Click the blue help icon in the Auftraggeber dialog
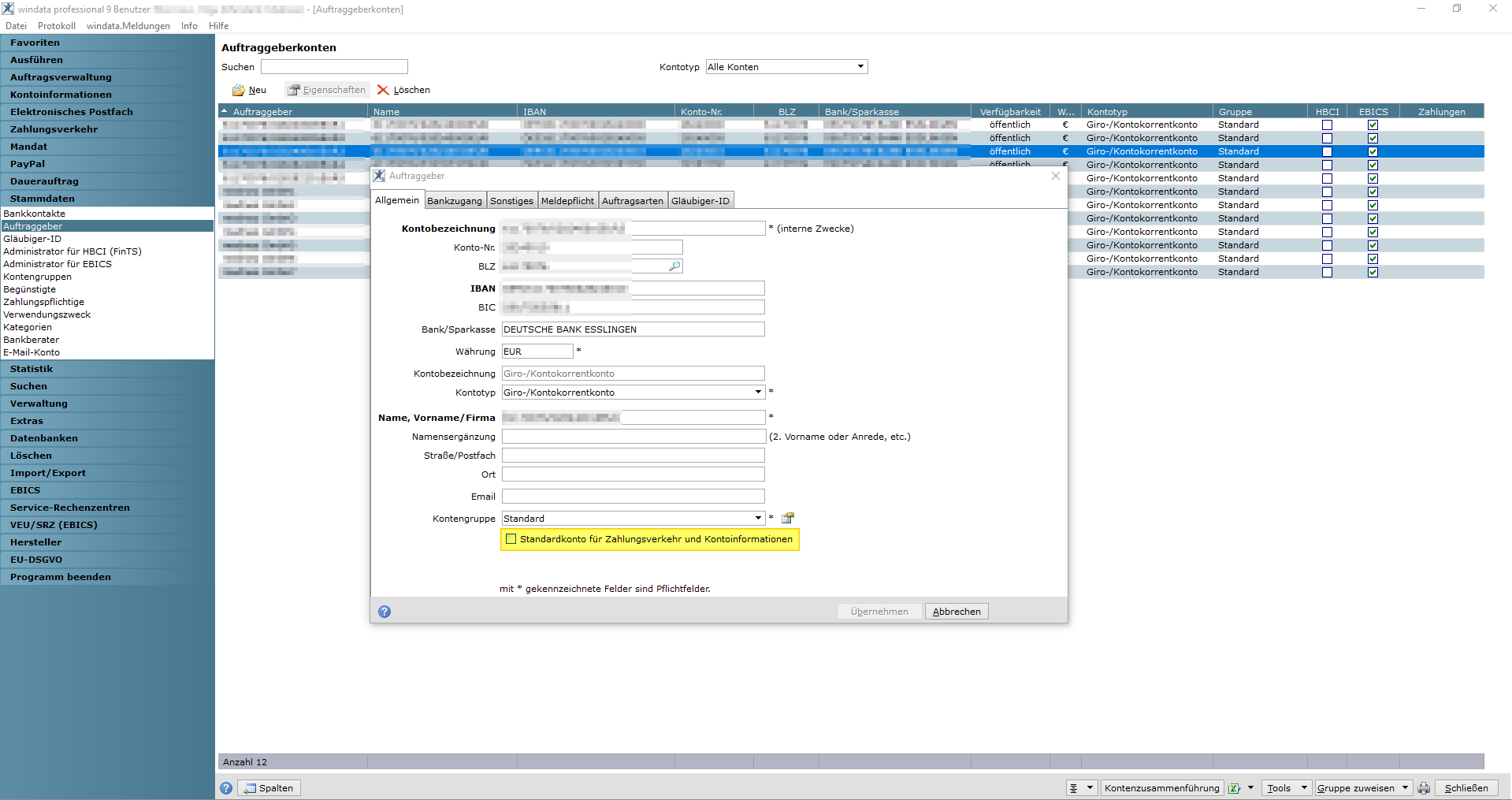 tap(385, 612)
